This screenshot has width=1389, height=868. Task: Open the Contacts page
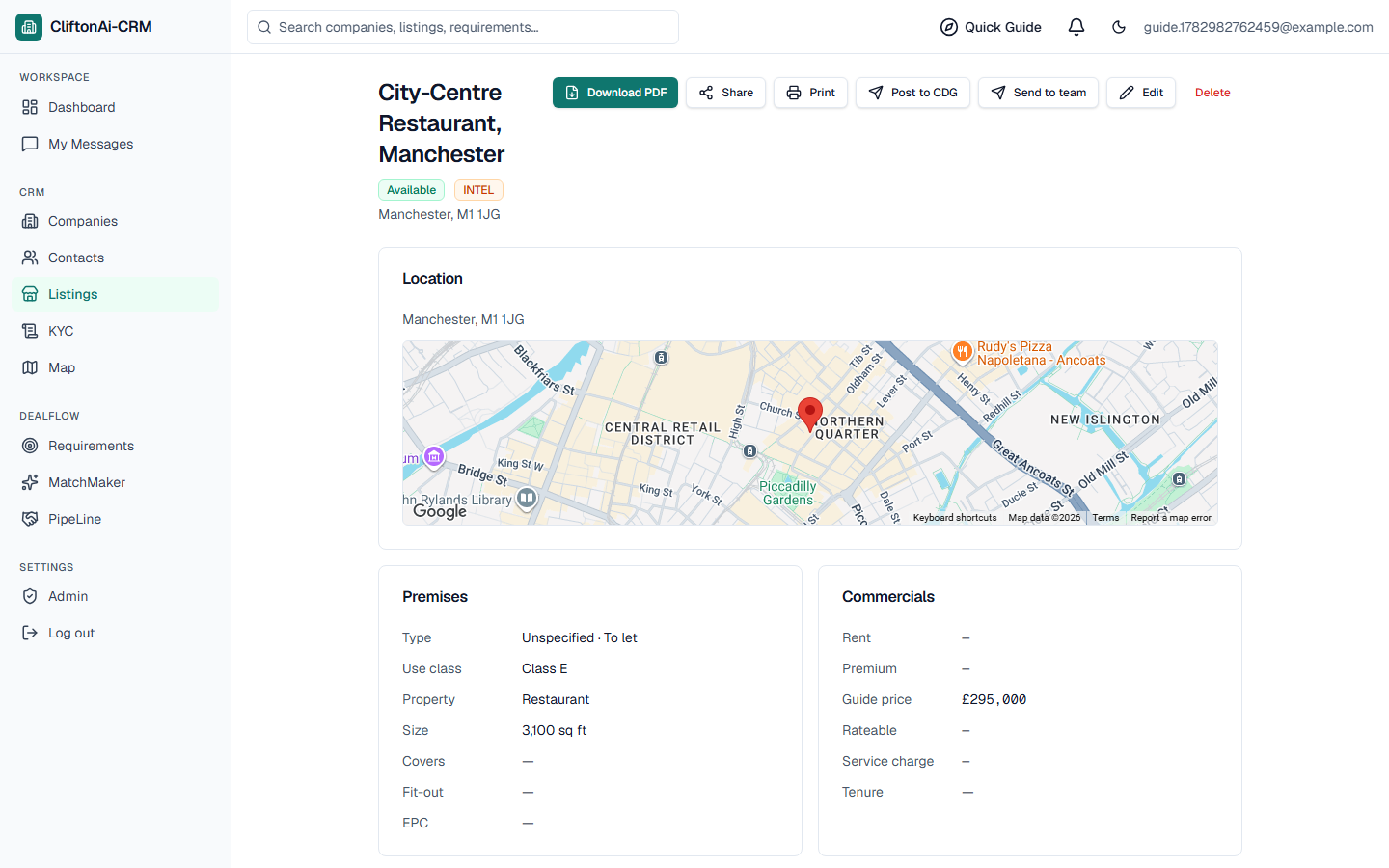click(x=115, y=258)
